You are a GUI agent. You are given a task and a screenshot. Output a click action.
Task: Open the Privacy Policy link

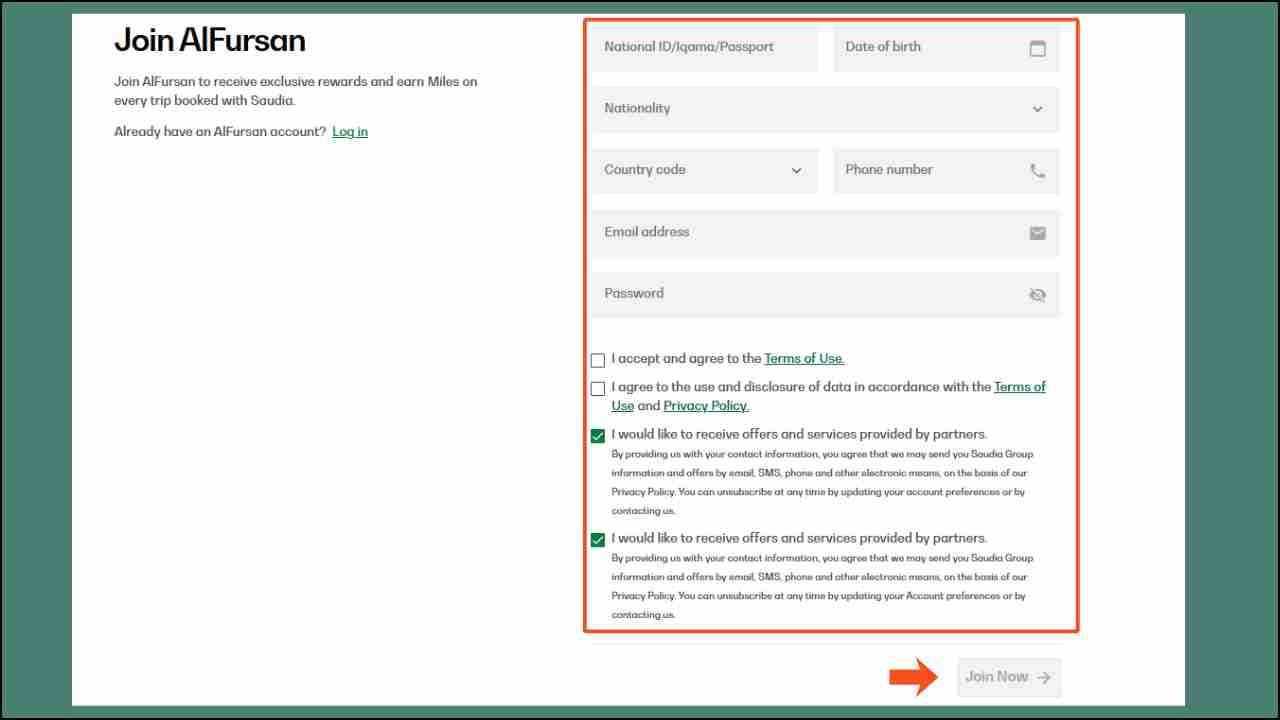(705, 405)
